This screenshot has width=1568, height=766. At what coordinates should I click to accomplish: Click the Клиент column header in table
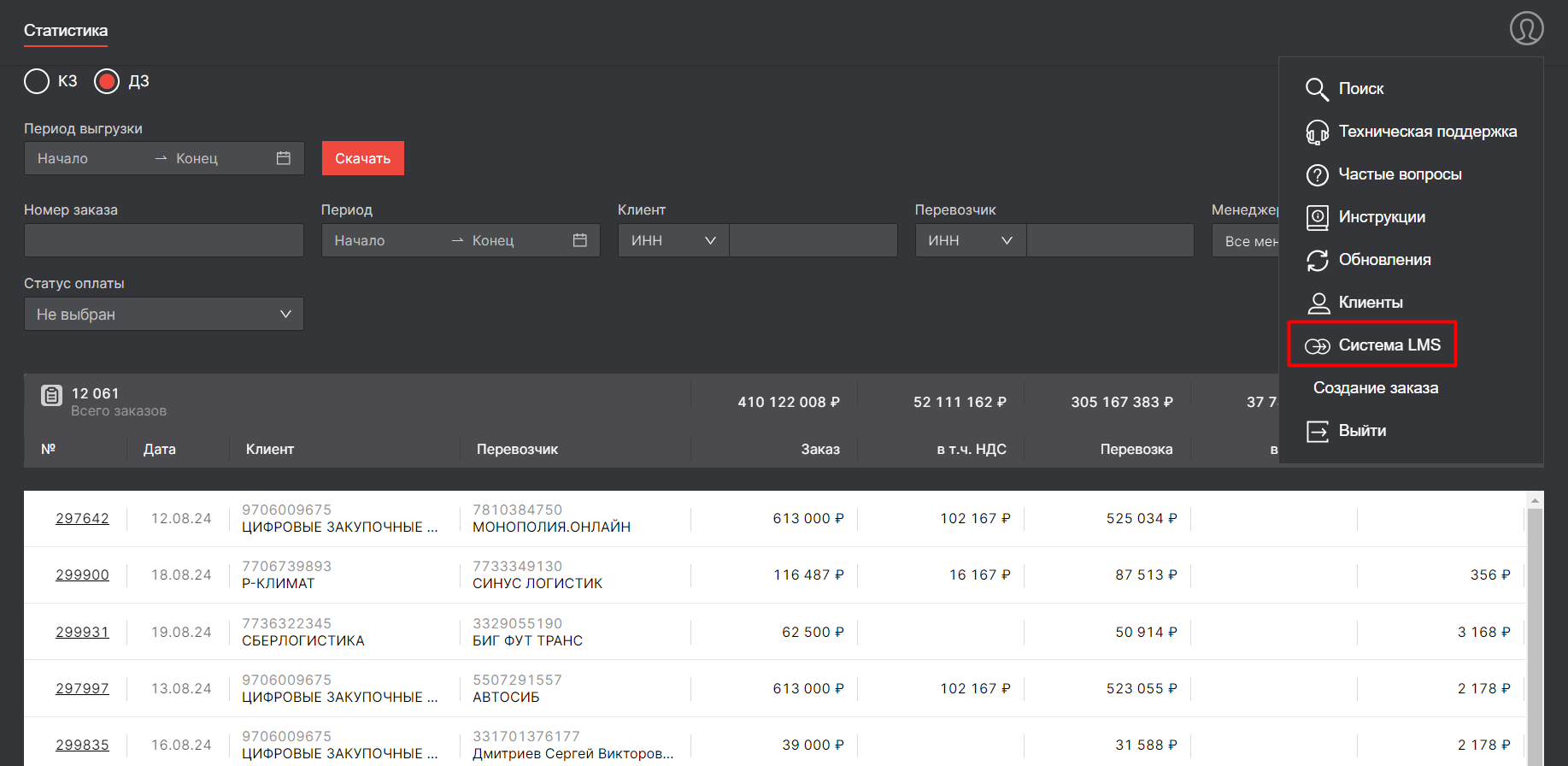click(270, 449)
